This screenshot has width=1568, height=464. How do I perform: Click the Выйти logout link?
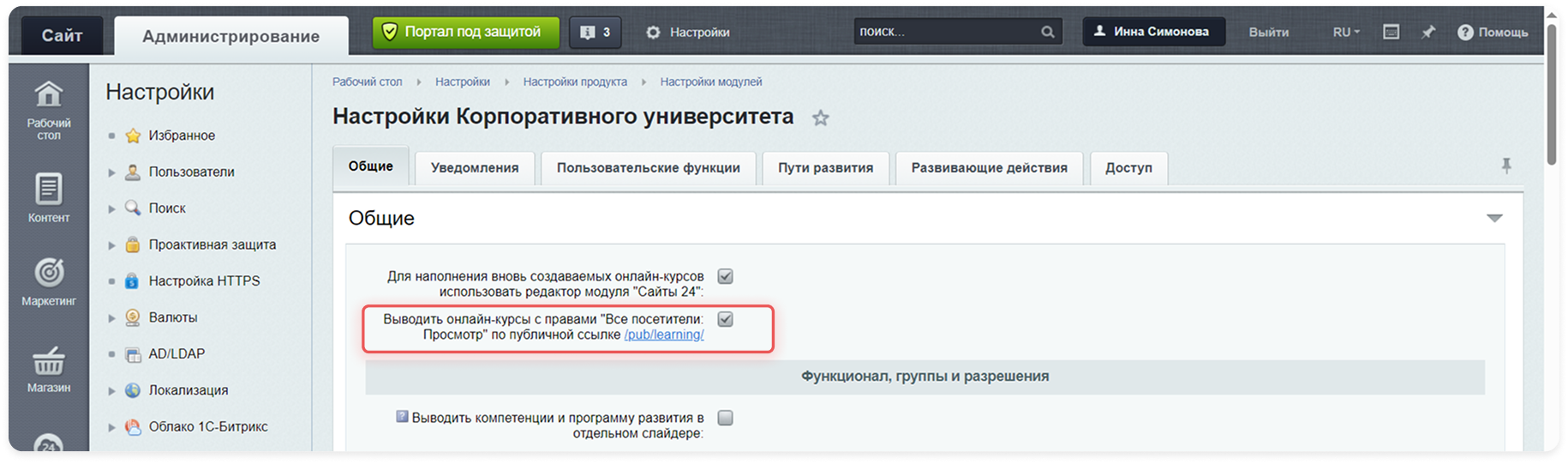click(x=1268, y=32)
